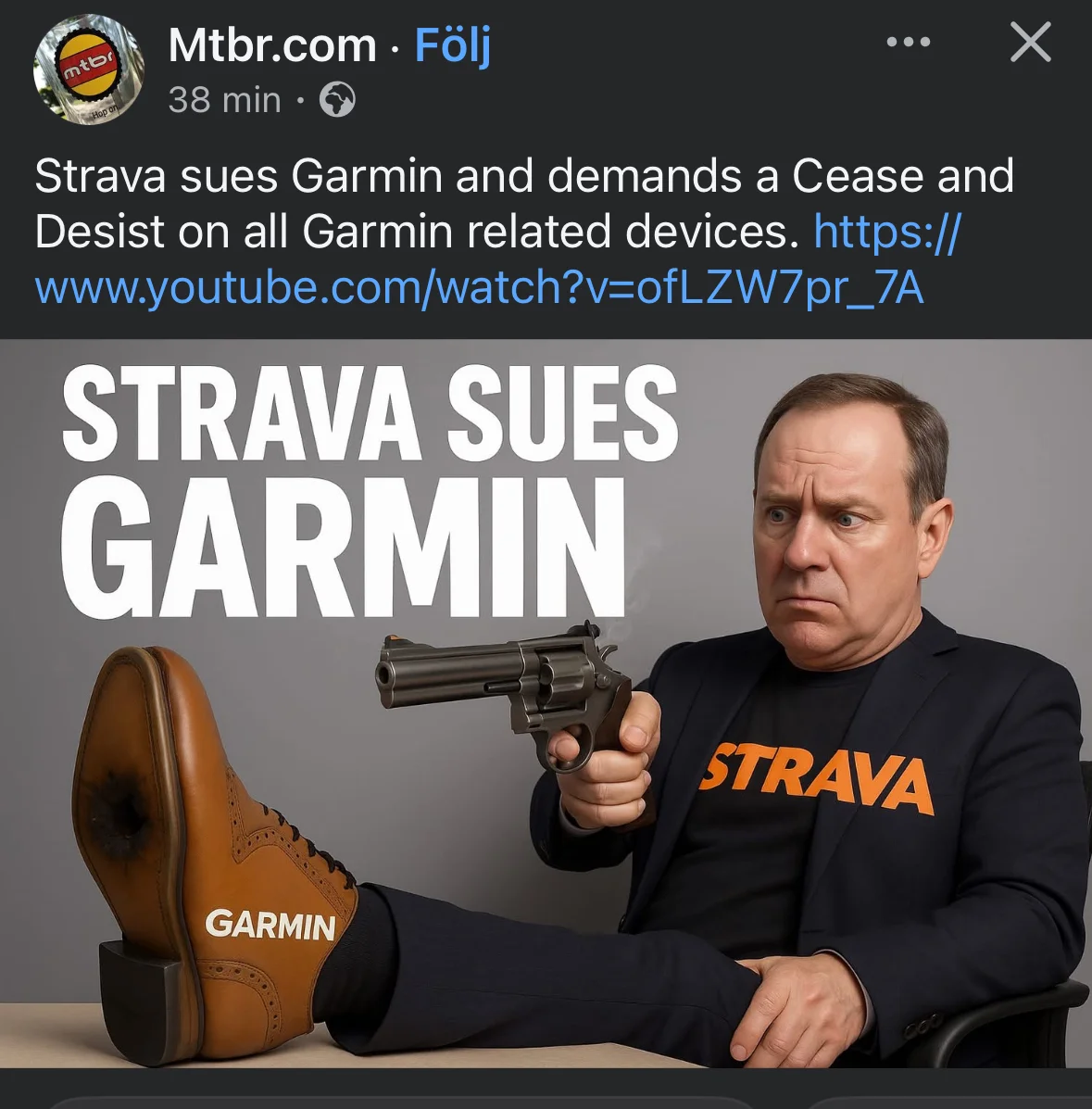Click the GARMIN label on the brown shoe
The image size is (1092, 1109).
coord(270,926)
